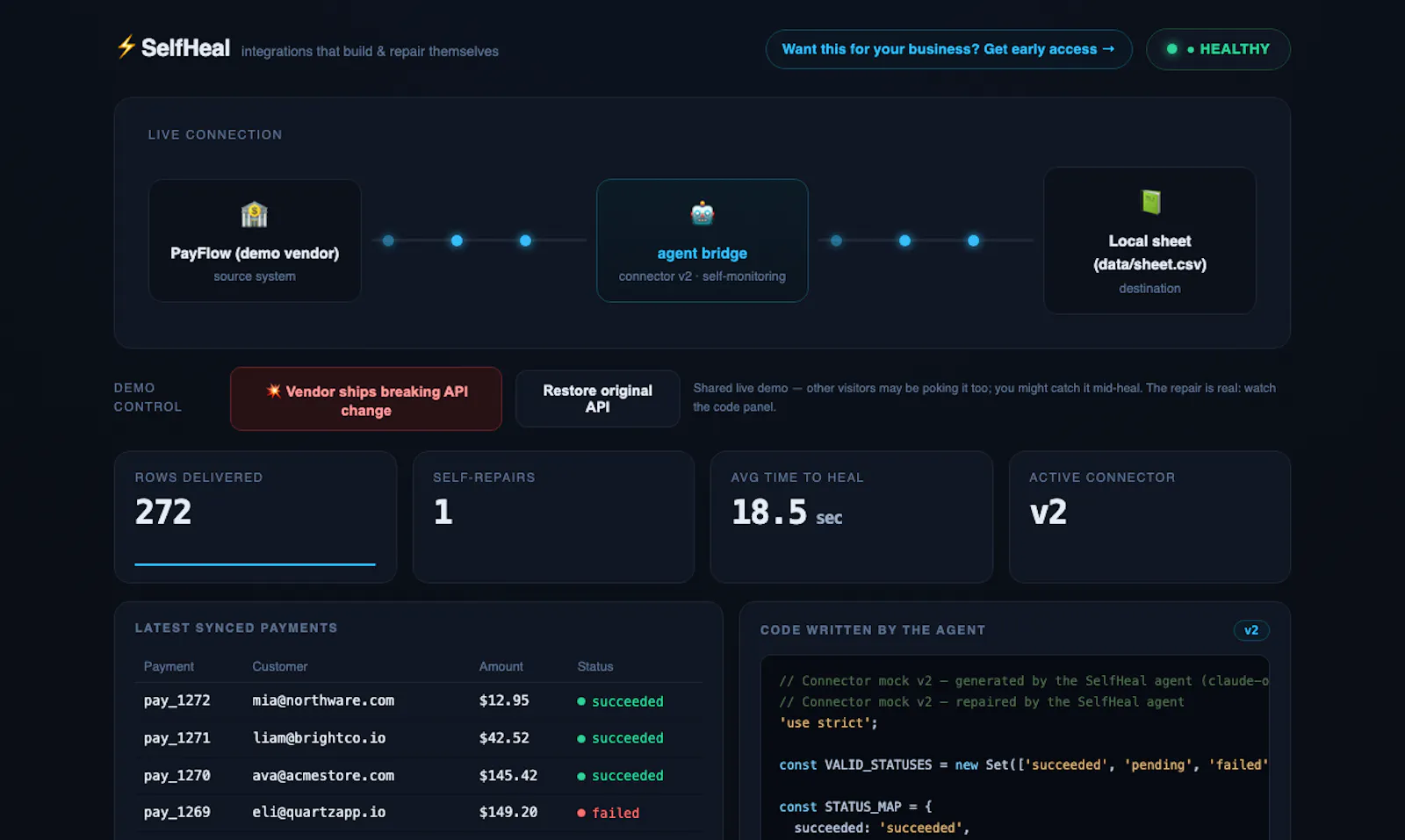The image size is (1405, 840).
Task: Select the agent bridge connector card
Action: [702, 241]
